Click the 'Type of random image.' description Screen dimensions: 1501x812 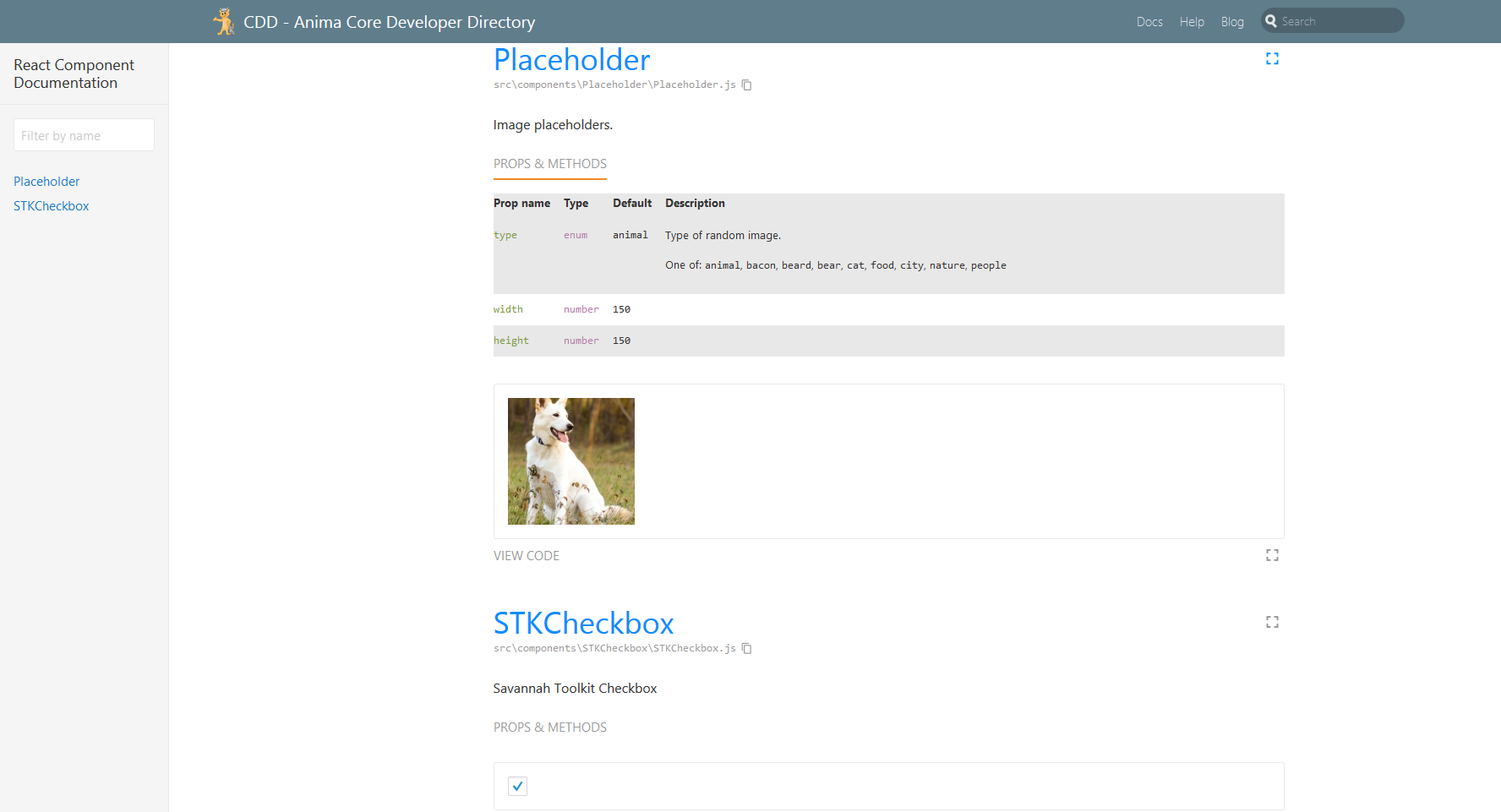[723, 236]
